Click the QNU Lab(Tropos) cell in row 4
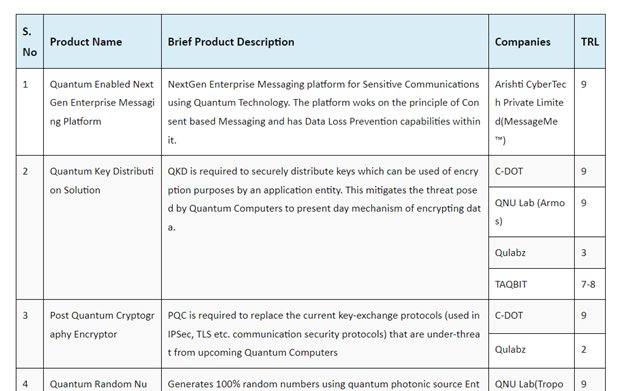The width and height of the screenshot is (624, 391). pos(531,380)
